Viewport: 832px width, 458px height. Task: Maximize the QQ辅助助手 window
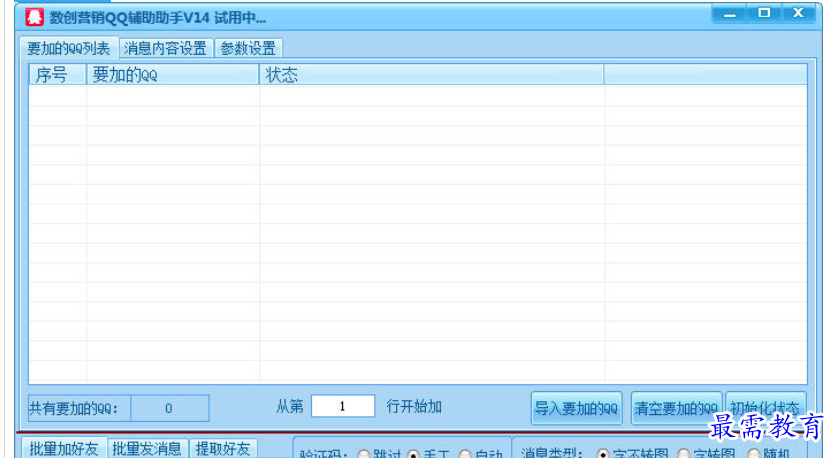coord(764,14)
